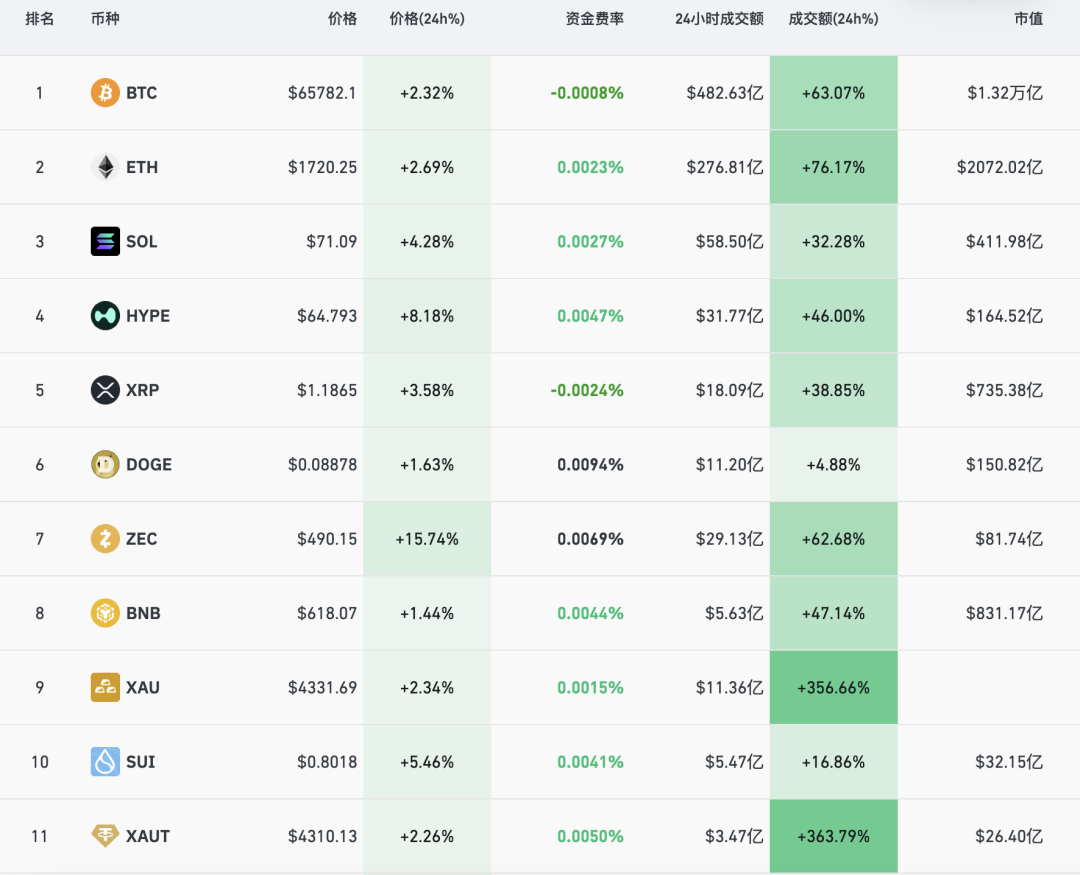The width and height of the screenshot is (1080, 875).
Task: Click the SUI water drop icon
Action: (x=105, y=762)
